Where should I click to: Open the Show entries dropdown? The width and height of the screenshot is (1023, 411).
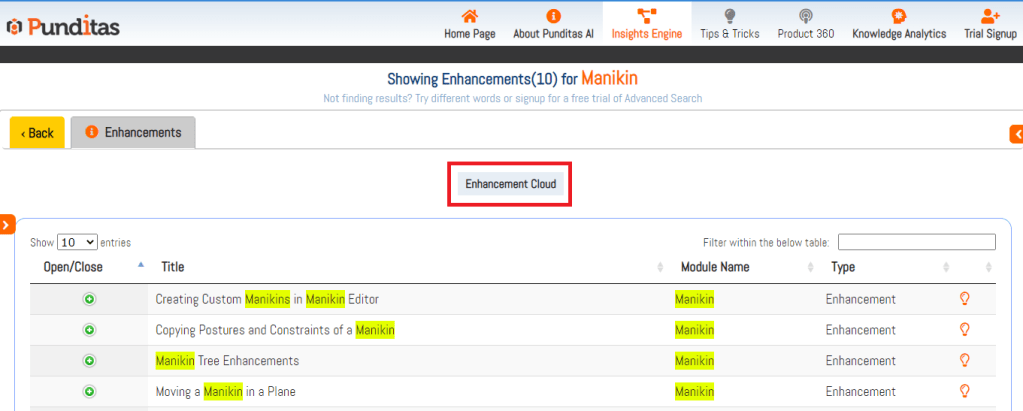77,242
